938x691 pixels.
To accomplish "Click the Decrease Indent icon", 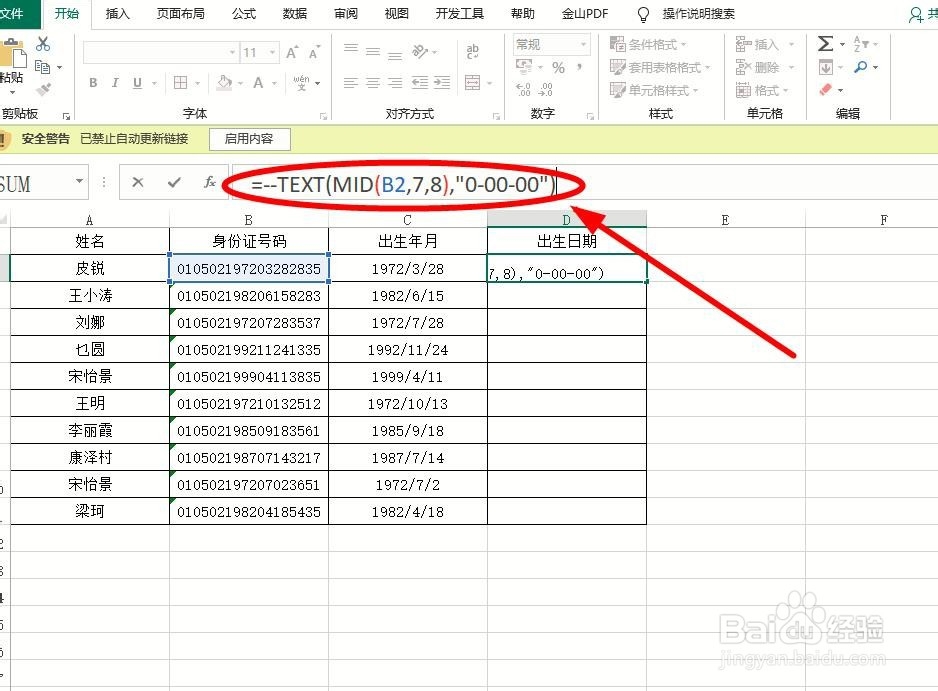I will (x=420, y=83).
